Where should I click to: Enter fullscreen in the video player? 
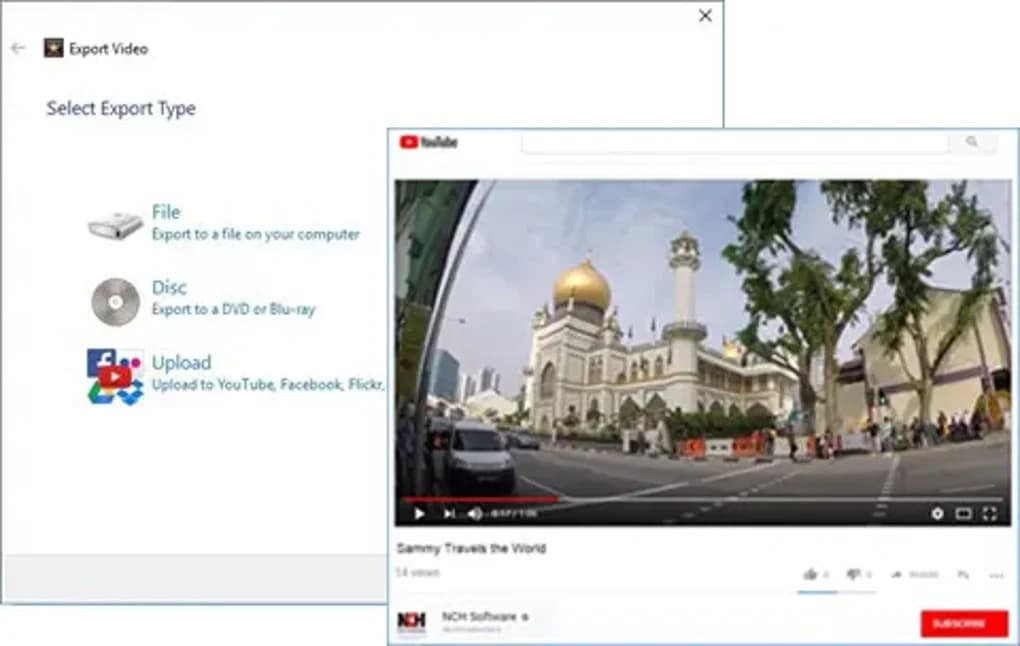pyautogui.click(x=990, y=514)
